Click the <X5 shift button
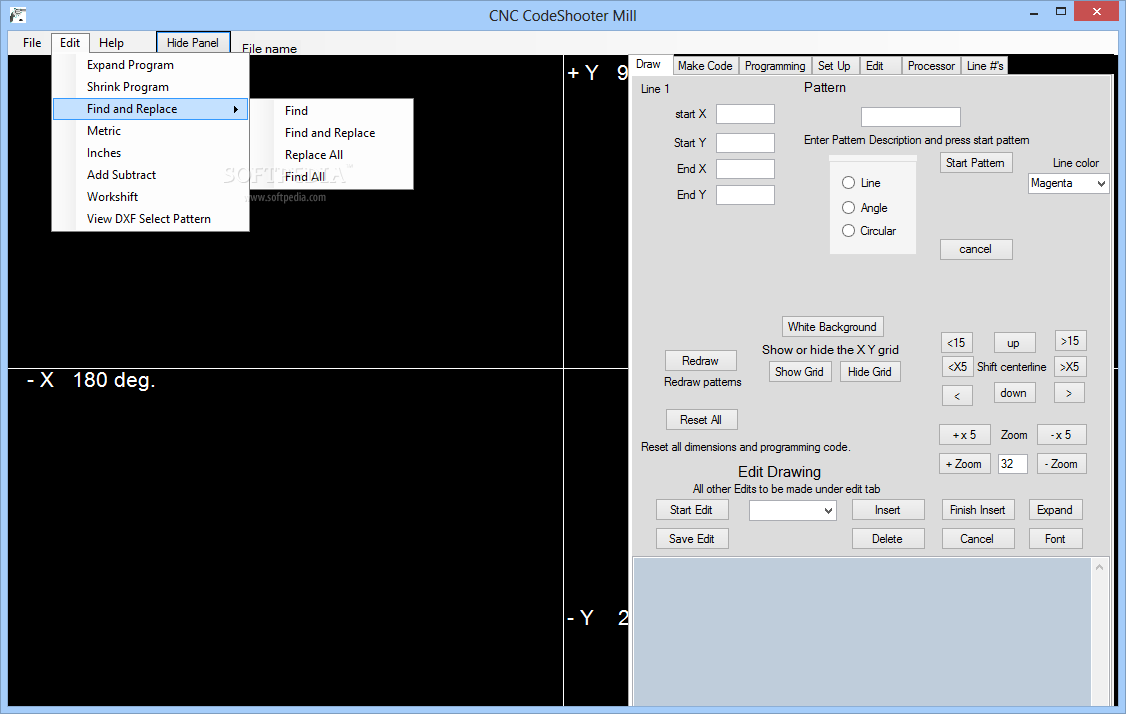 [x=957, y=366]
